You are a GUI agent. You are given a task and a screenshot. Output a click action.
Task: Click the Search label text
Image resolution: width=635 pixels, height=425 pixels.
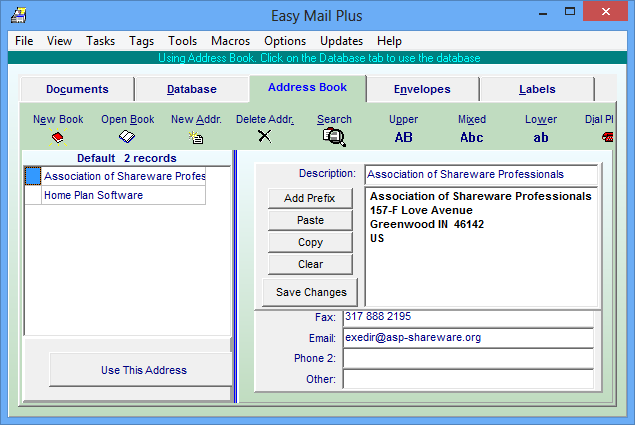pyautogui.click(x=334, y=120)
